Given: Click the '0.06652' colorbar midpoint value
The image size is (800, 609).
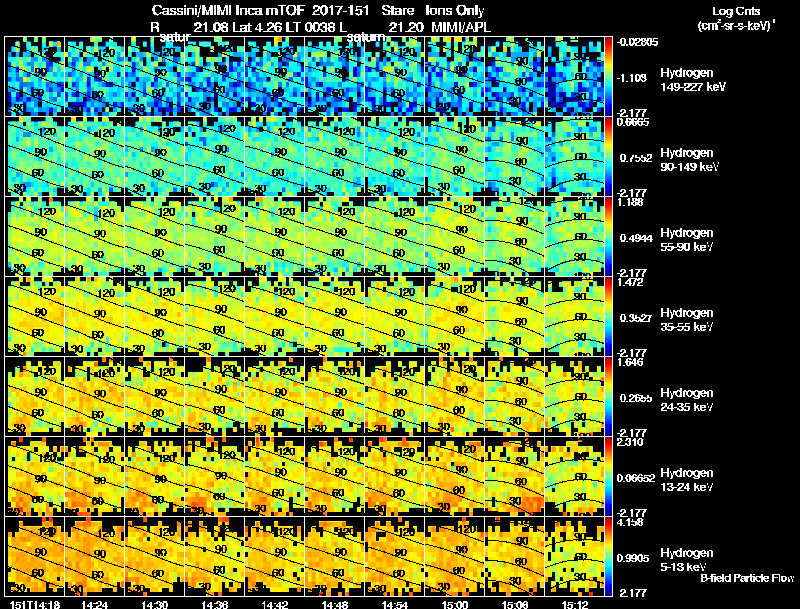Looking at the screenshot, I should point(636,478).
